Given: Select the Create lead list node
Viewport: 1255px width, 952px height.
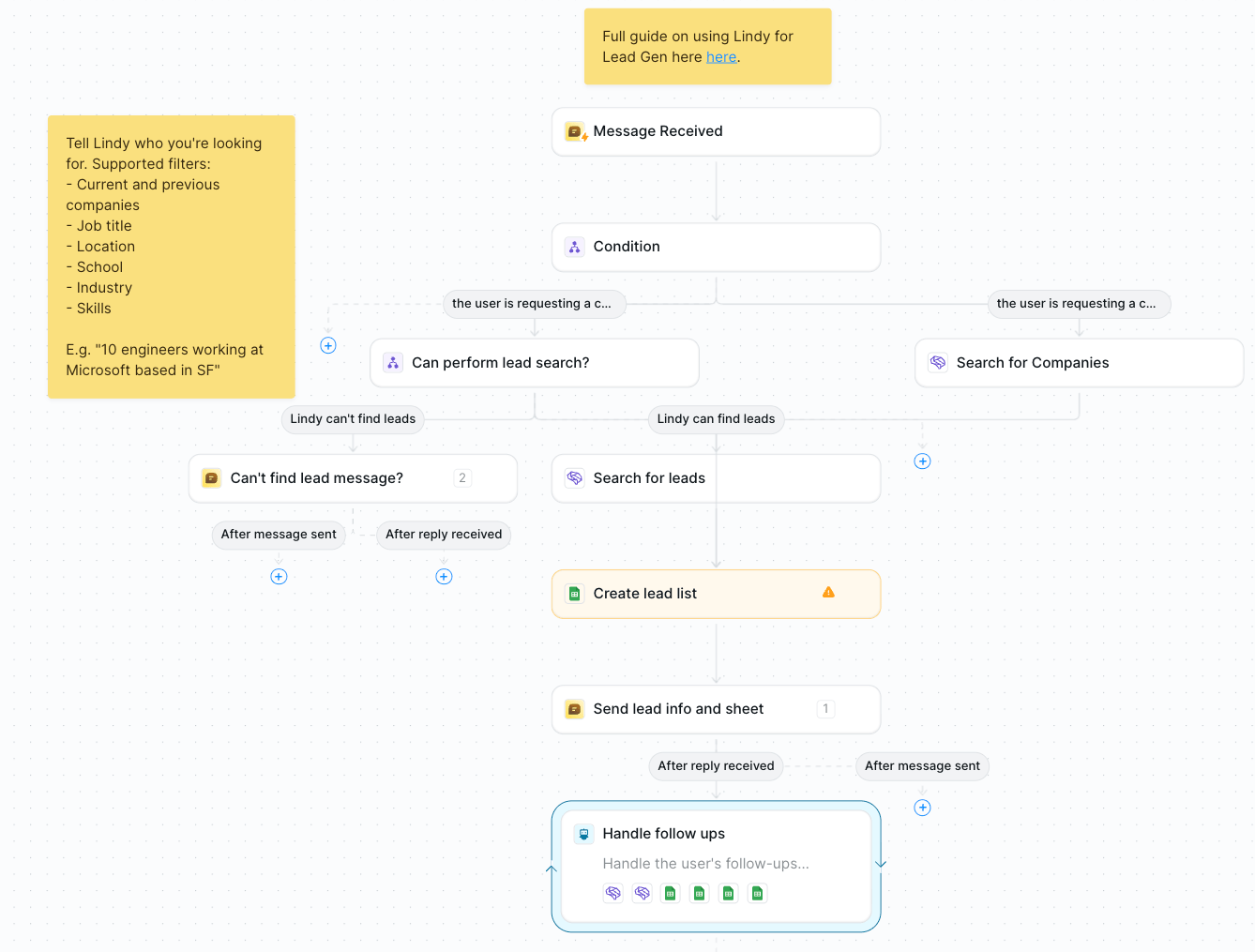Looking at the screenshot, I should click(x=717, y=594).
